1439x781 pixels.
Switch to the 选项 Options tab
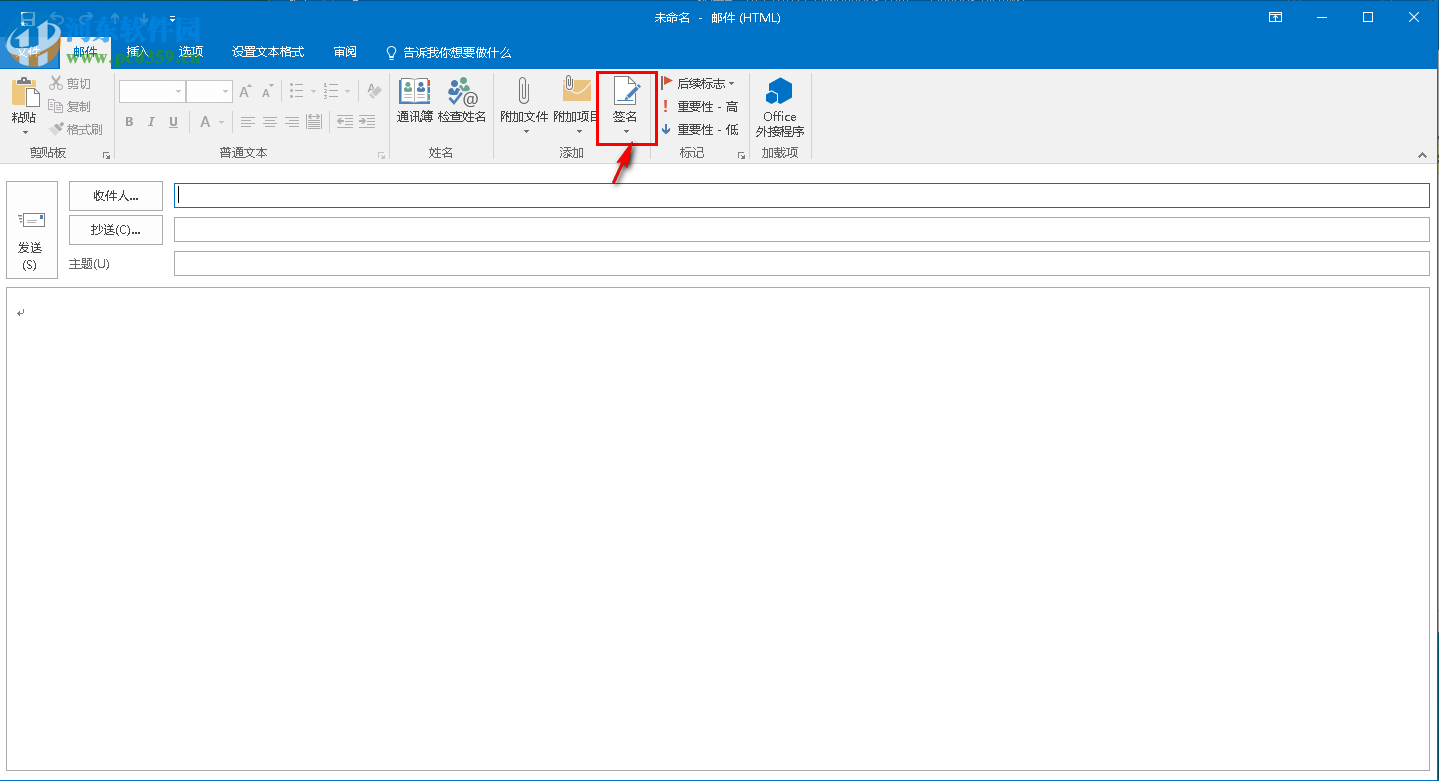pyautogui.click(x=191, y=52)
